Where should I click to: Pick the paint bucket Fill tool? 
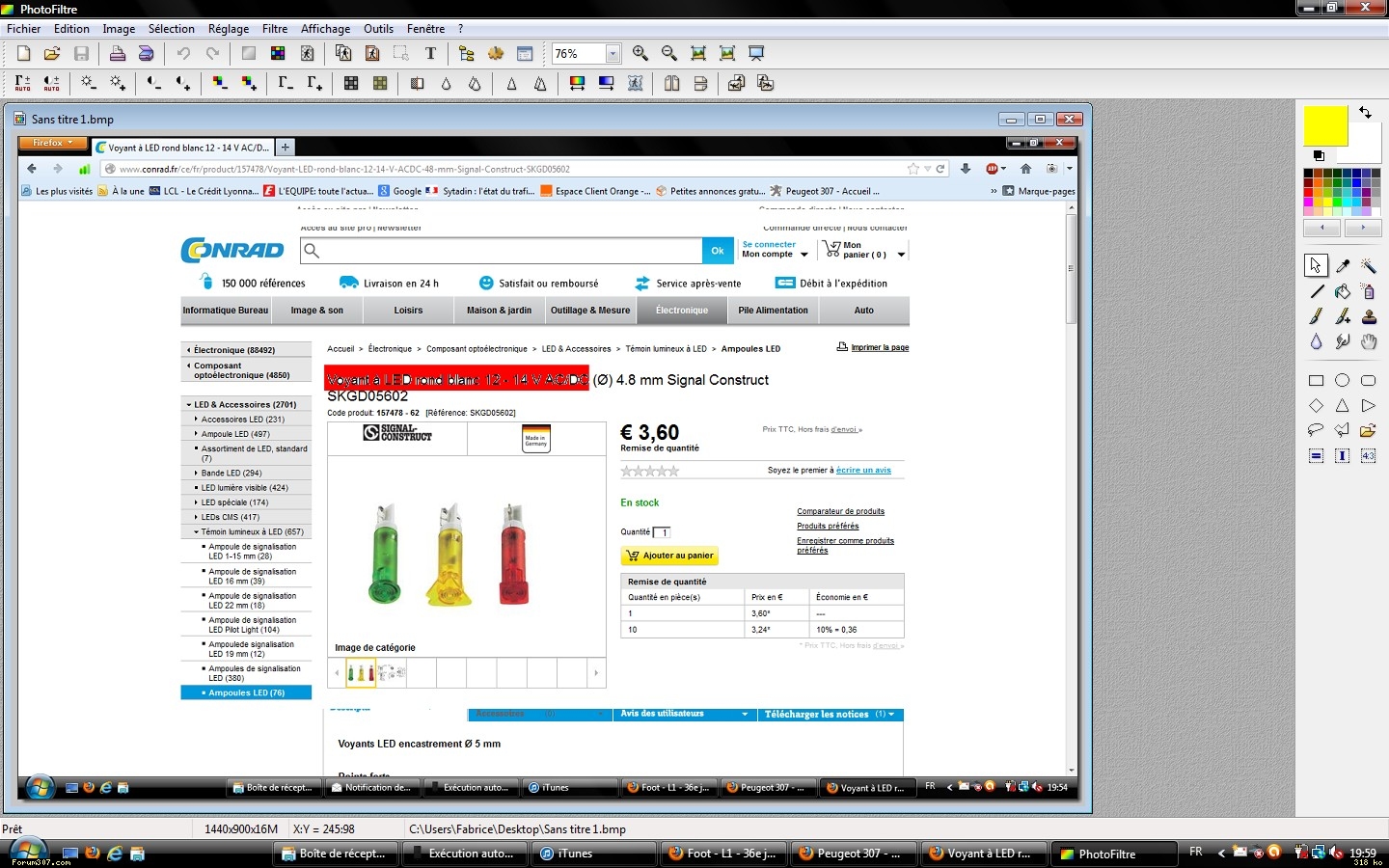[1342, 291]
